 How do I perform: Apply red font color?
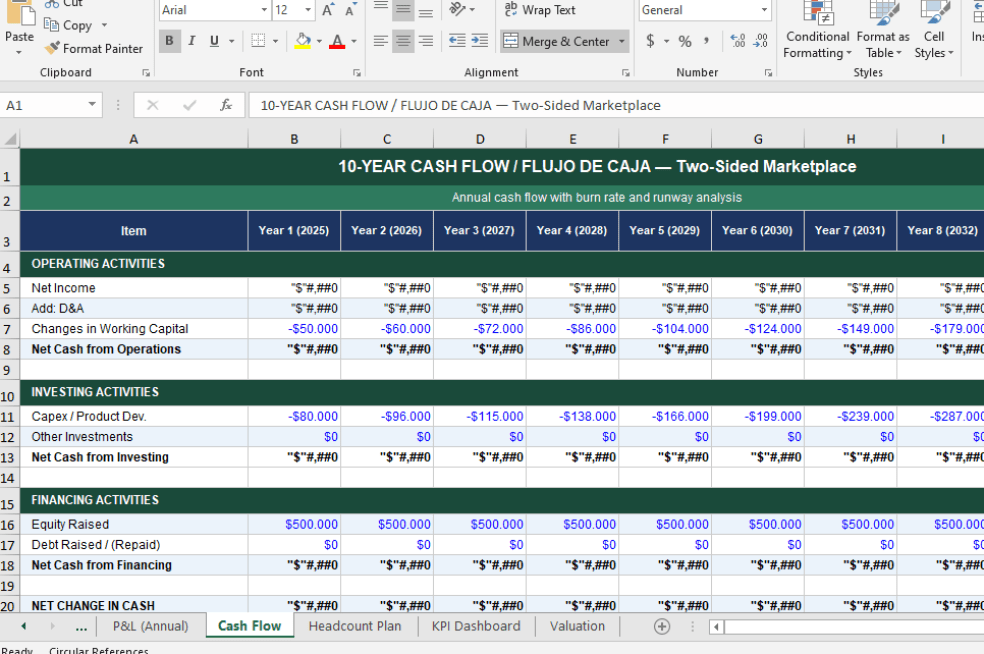pyautogui.click(x=337, y=41)
